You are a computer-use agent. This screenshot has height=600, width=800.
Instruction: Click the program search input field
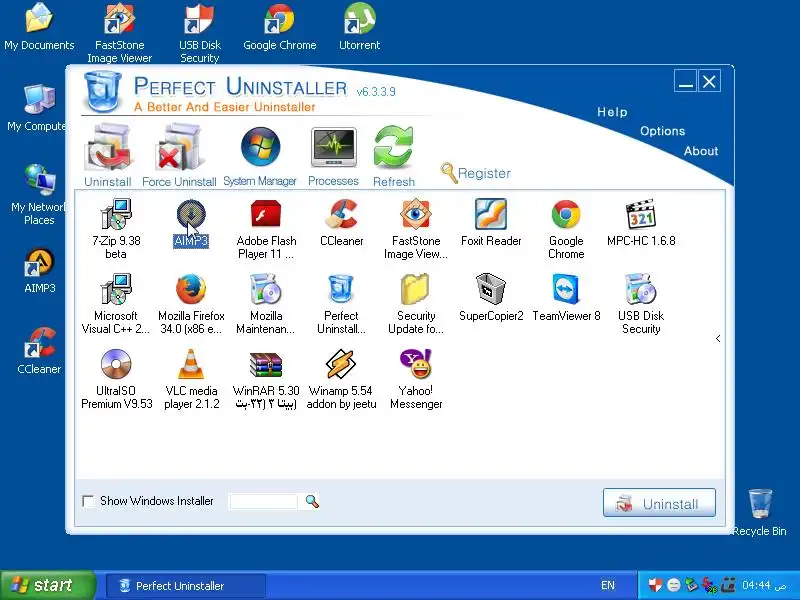pyautogui.click(x=263, y=501)
